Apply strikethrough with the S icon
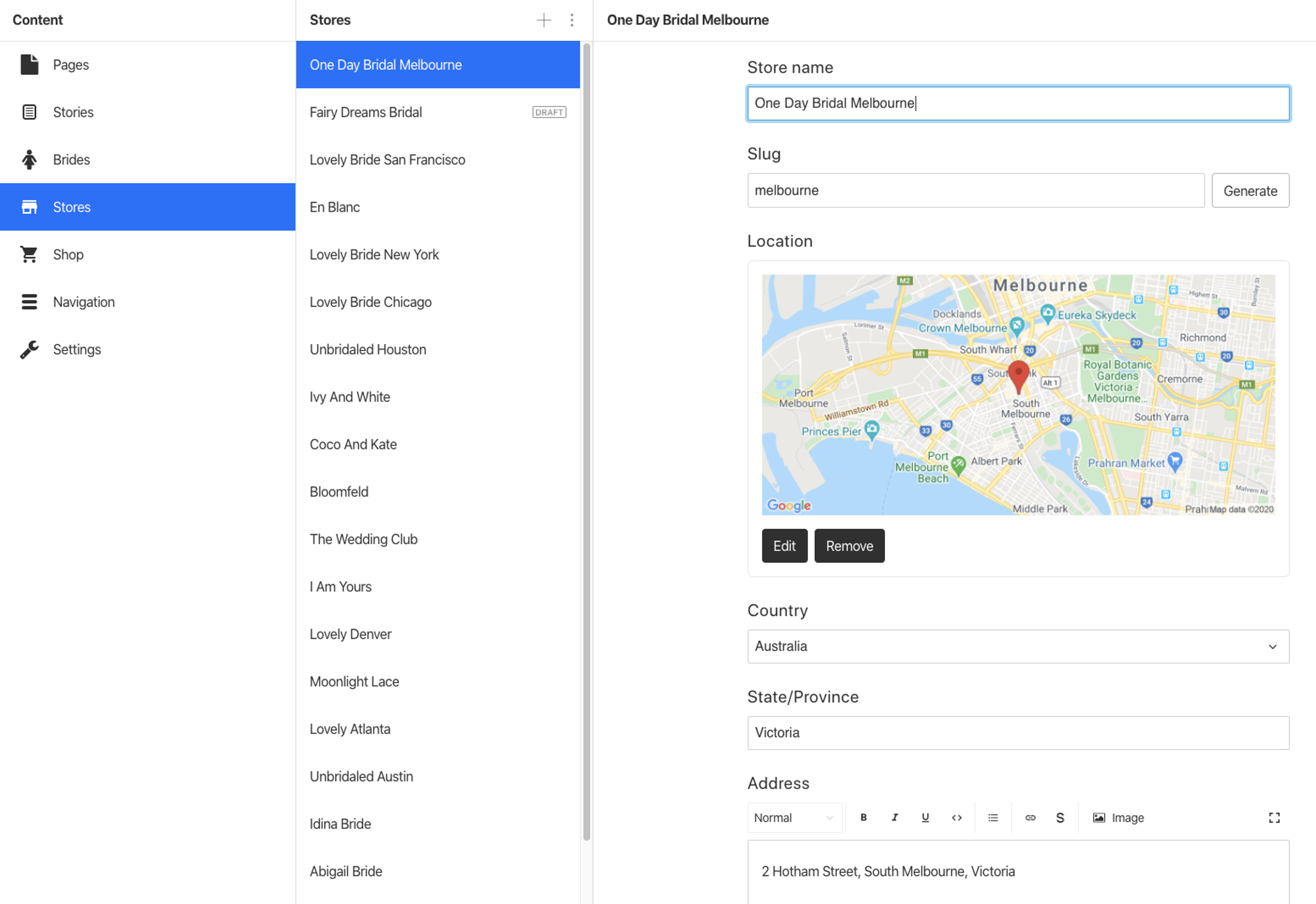Screen dimensions: 1316x904 point(1059,817)
